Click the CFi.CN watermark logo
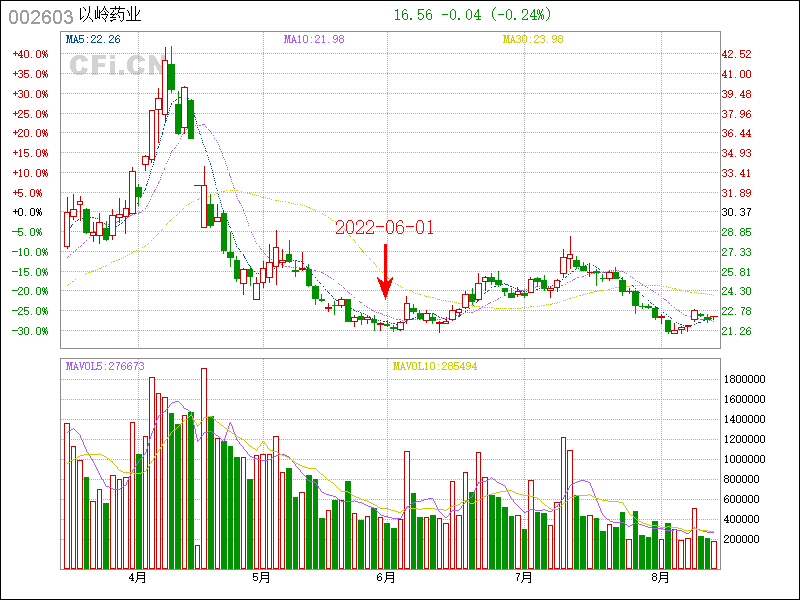The width and height of the screenshot is (800, 600). click(x=114, y=65)
